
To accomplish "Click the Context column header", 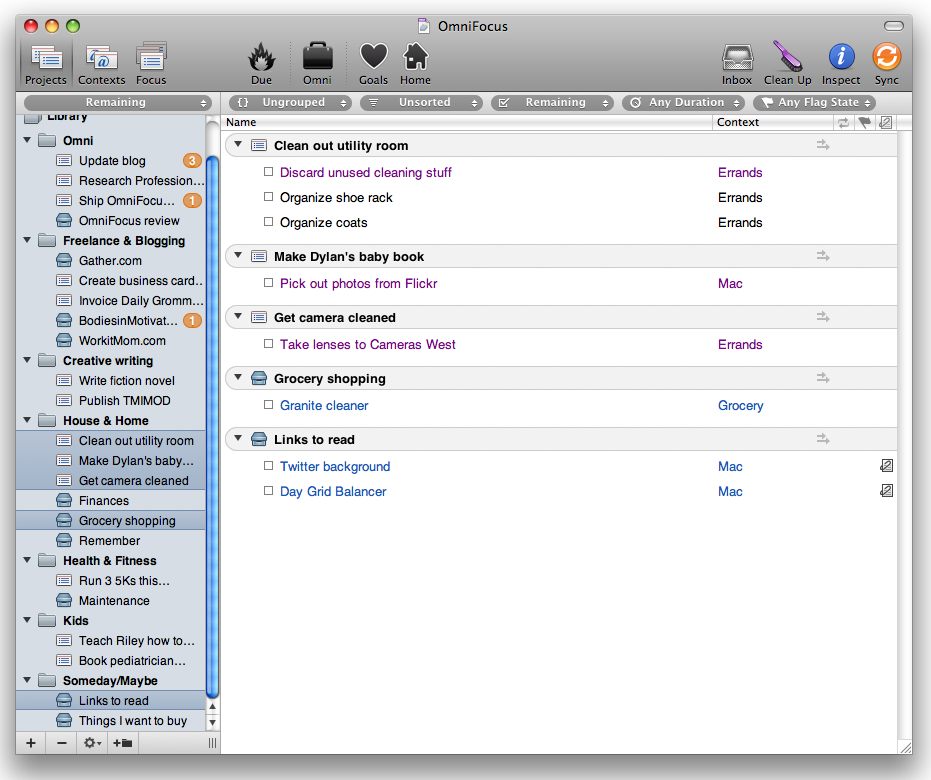I will (772, 122).
